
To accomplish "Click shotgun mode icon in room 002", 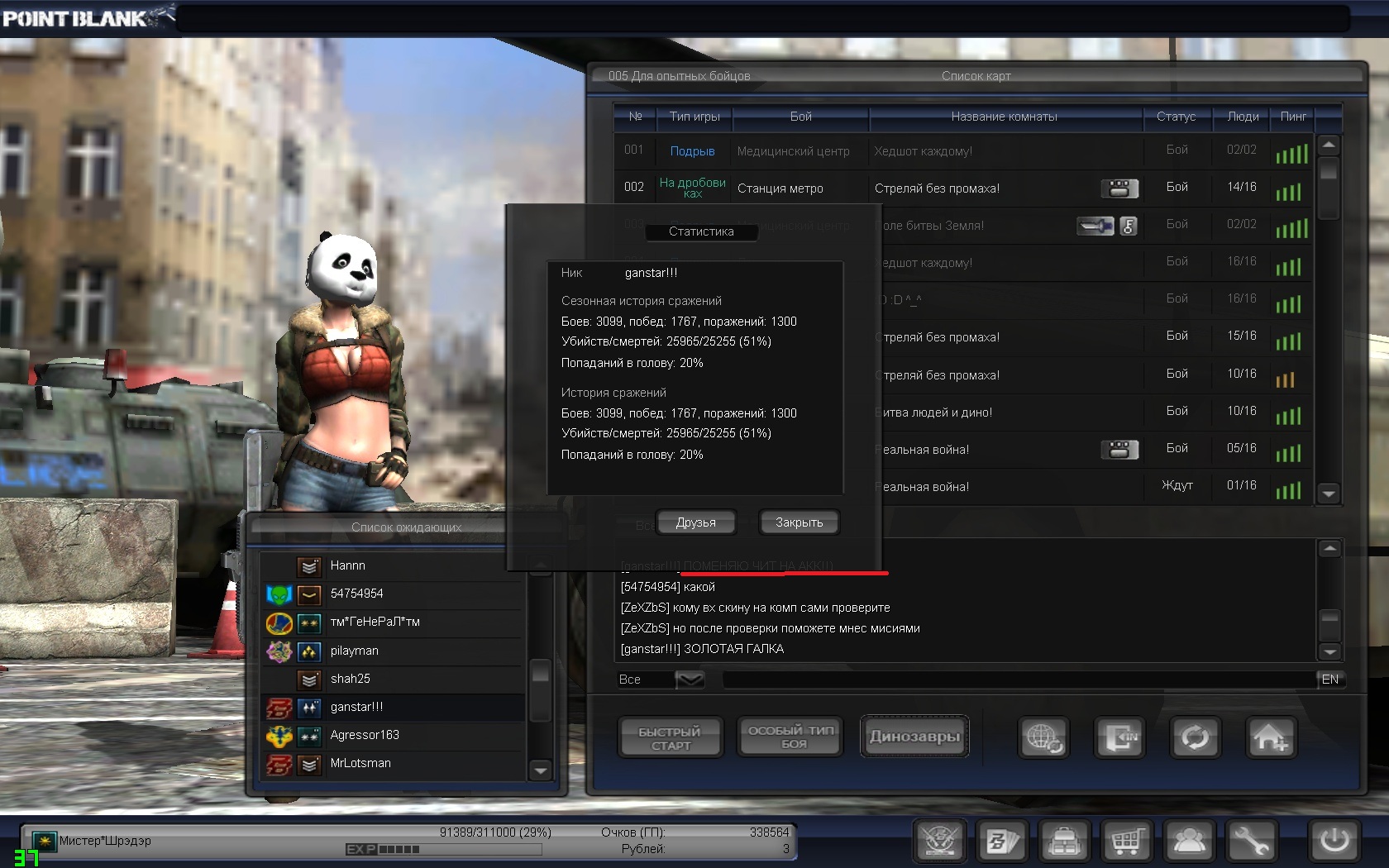I will pyautogui.click(x=1119, y=188).
